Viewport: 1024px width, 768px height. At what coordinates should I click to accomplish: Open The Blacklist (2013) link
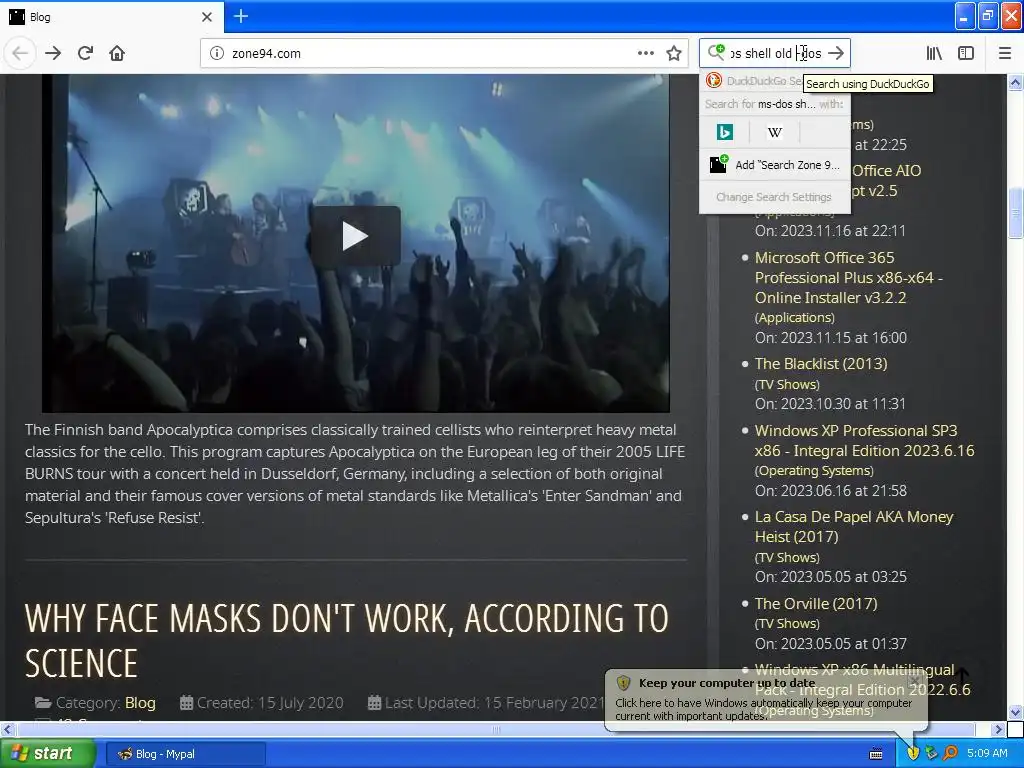pos(821,364)
